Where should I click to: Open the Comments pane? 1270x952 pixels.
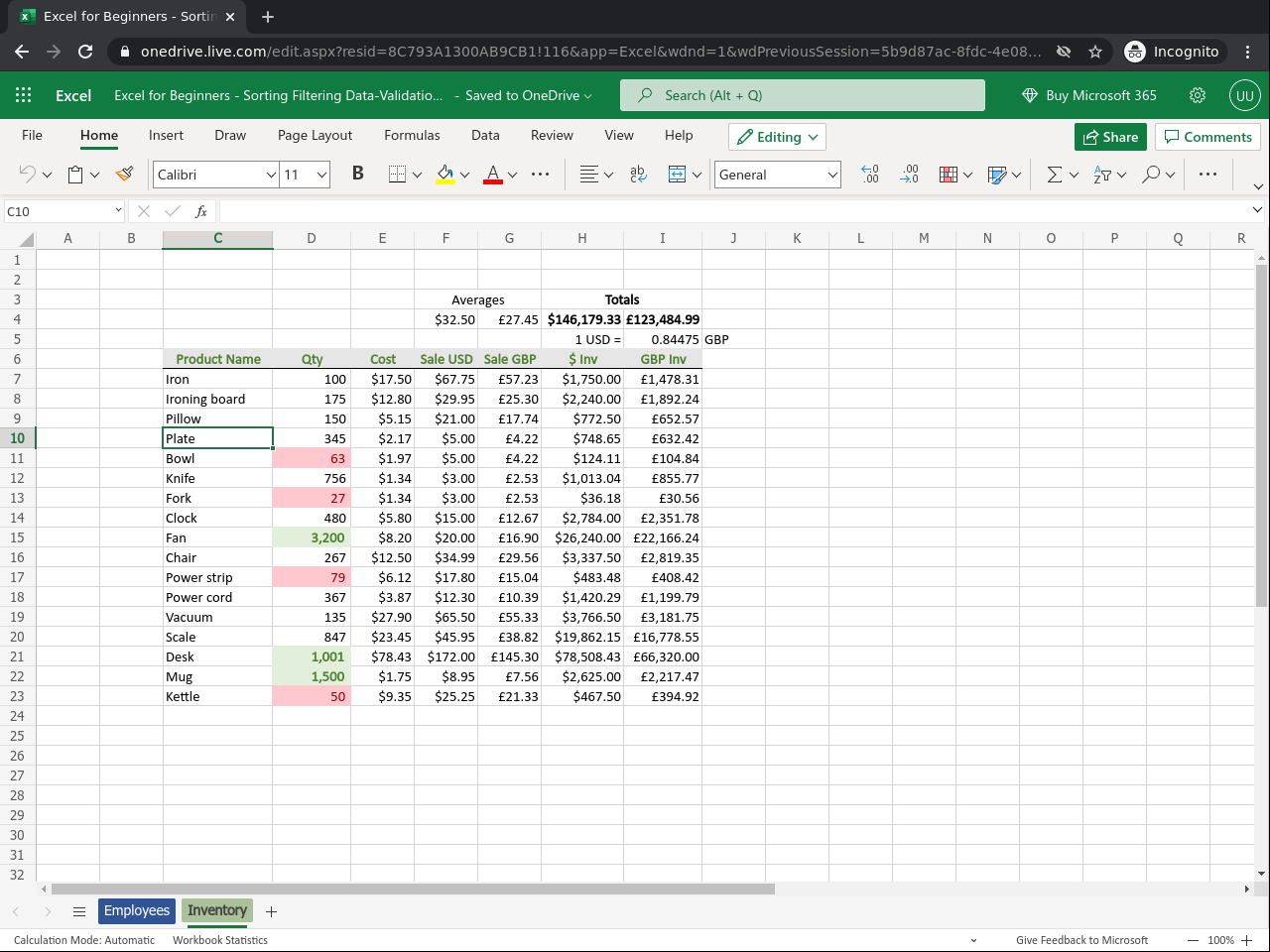point(1207,137)
